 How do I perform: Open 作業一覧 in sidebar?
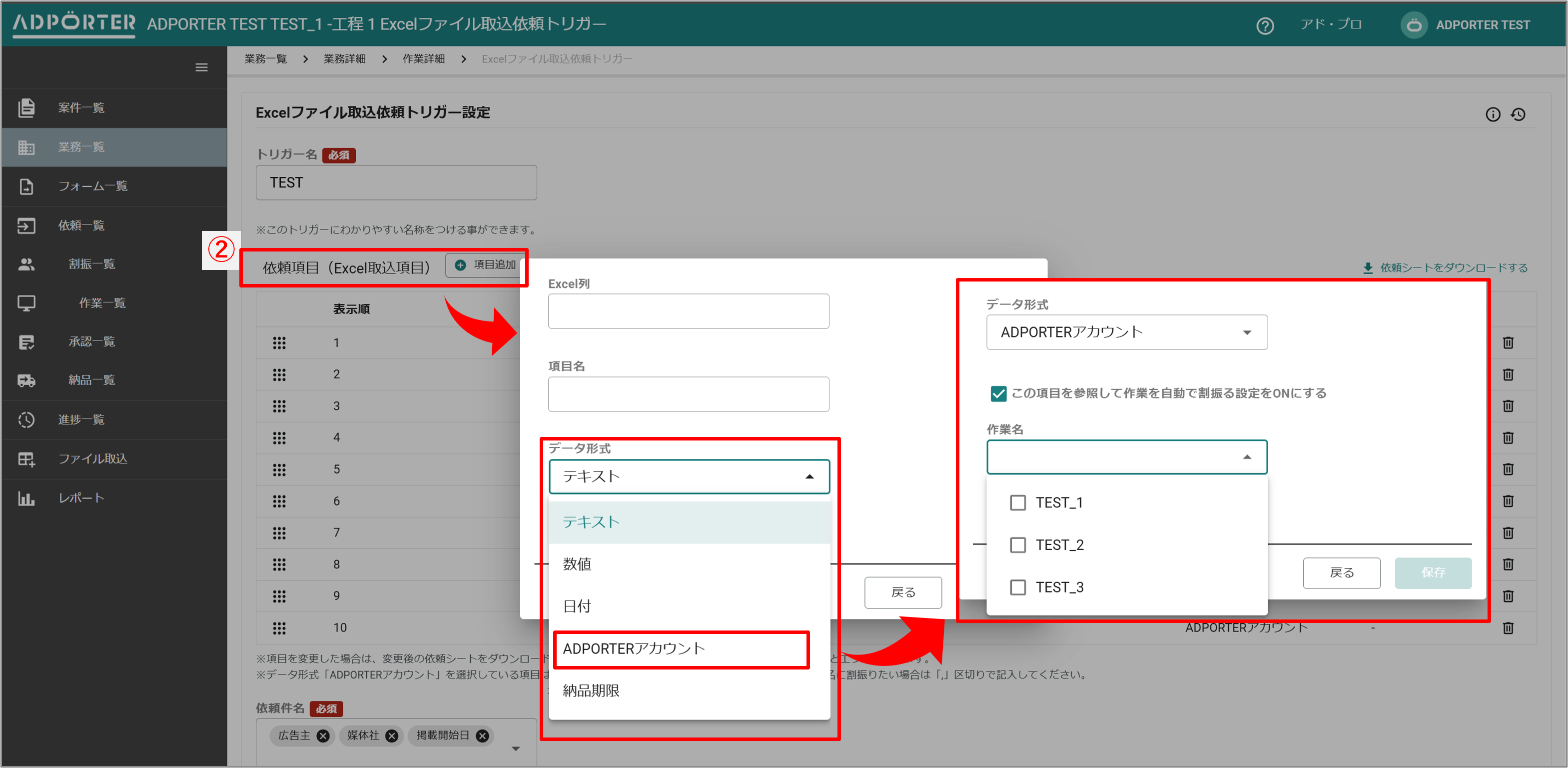pyautogui.click(x=114, y=303)
